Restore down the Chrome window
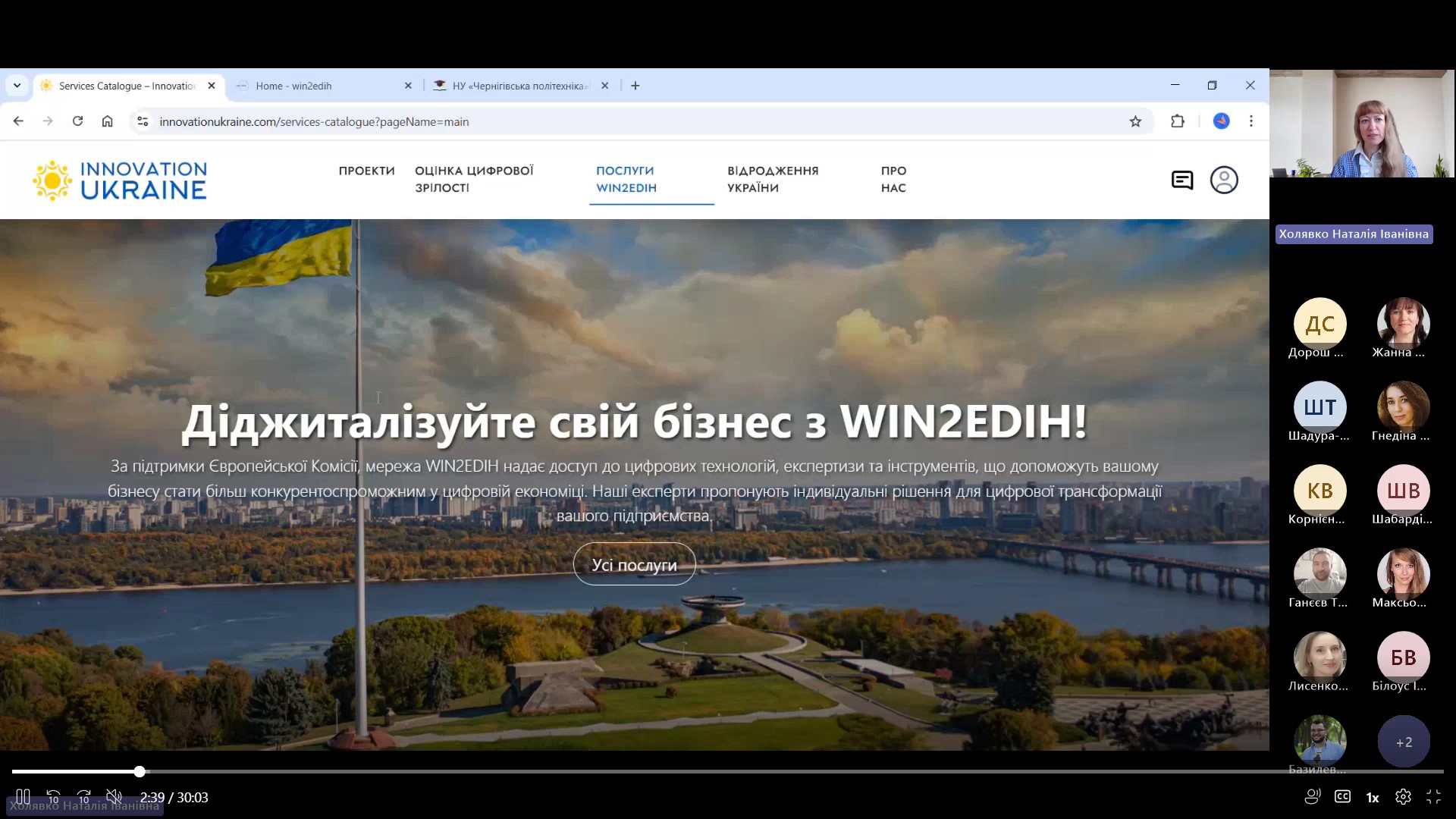The width and height of the screenshot is (1456, 819). pyautogui.click(x=1212, y=85)
